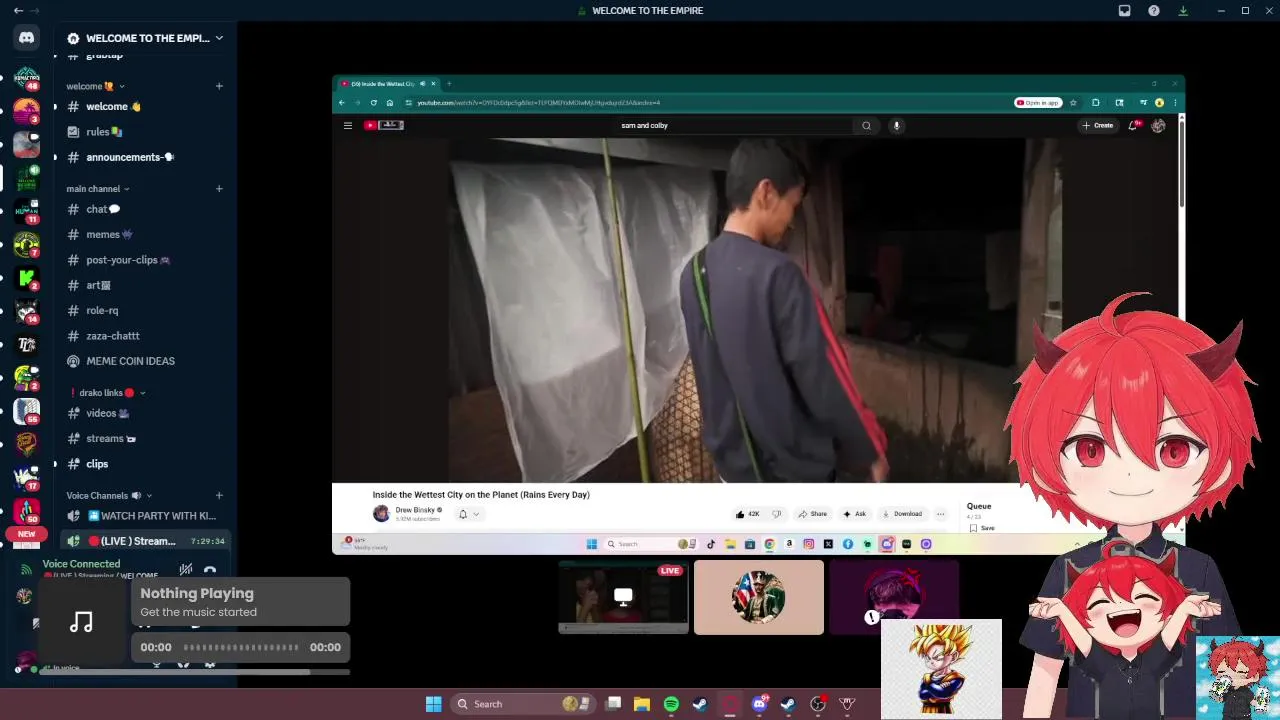Create a voice channel with plus icon
The image size is (1280, 720).
pos(219,495)
